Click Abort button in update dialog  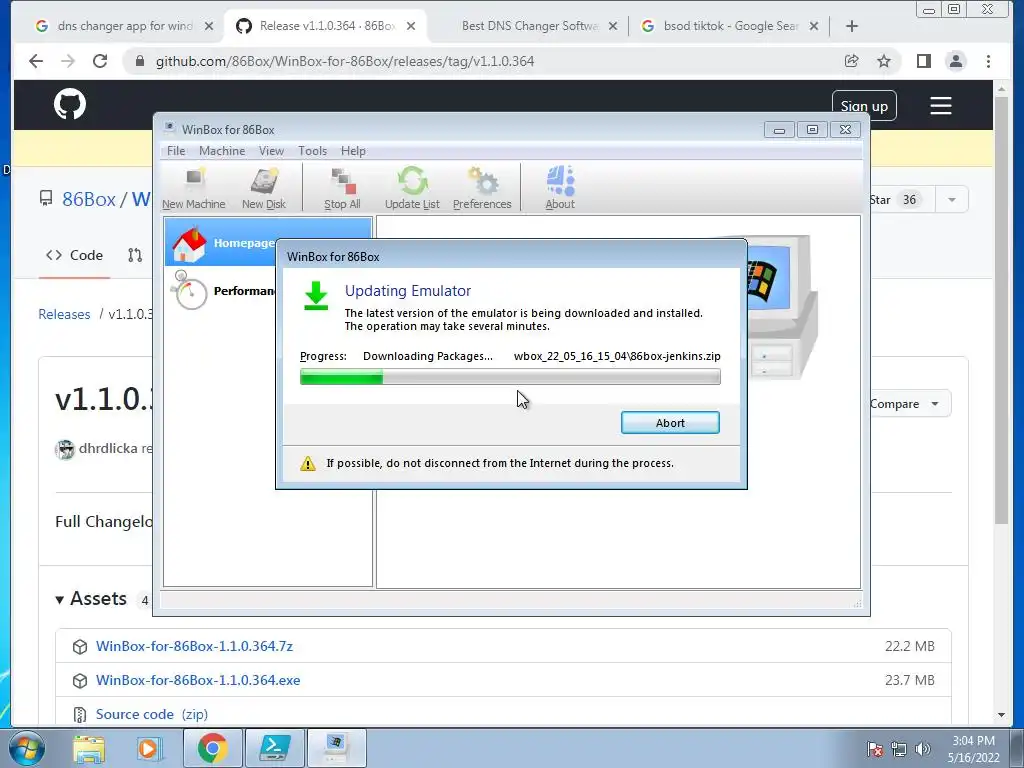(x=670, y=423)
